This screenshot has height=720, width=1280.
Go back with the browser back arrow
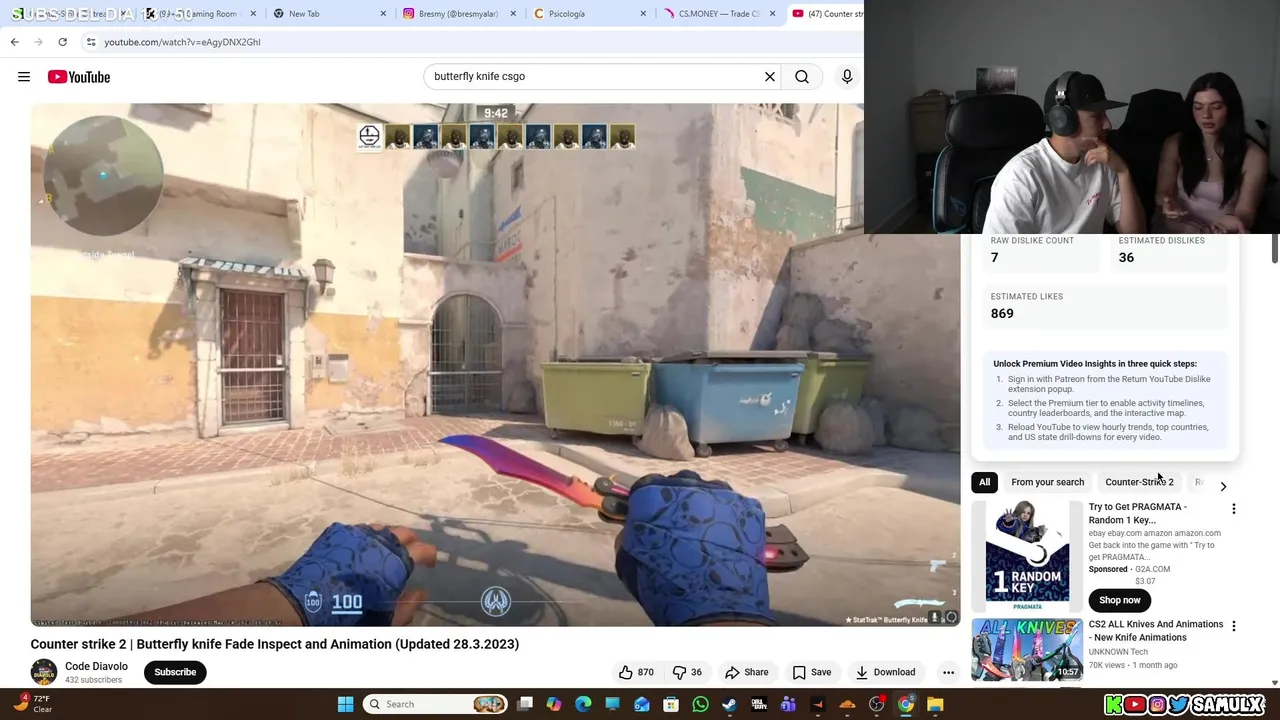click(x=14, y=42)
